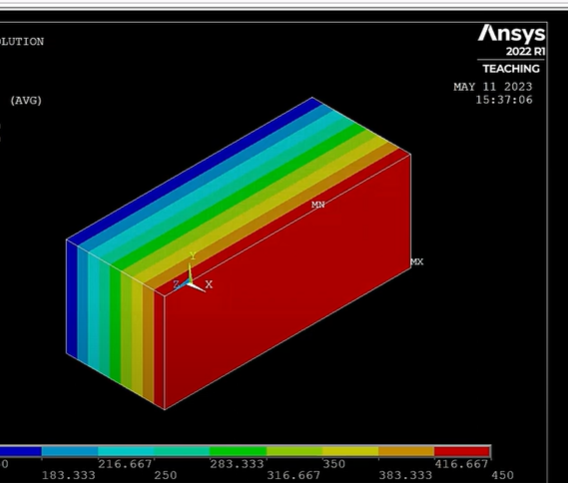This screenshot has width=568, height=483.
Task: Click the 416.667 legend value
Action: tap(461, 464)
